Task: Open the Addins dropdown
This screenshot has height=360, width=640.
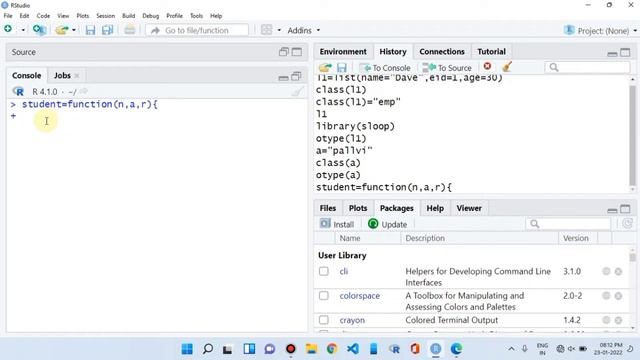Action: 303,30
